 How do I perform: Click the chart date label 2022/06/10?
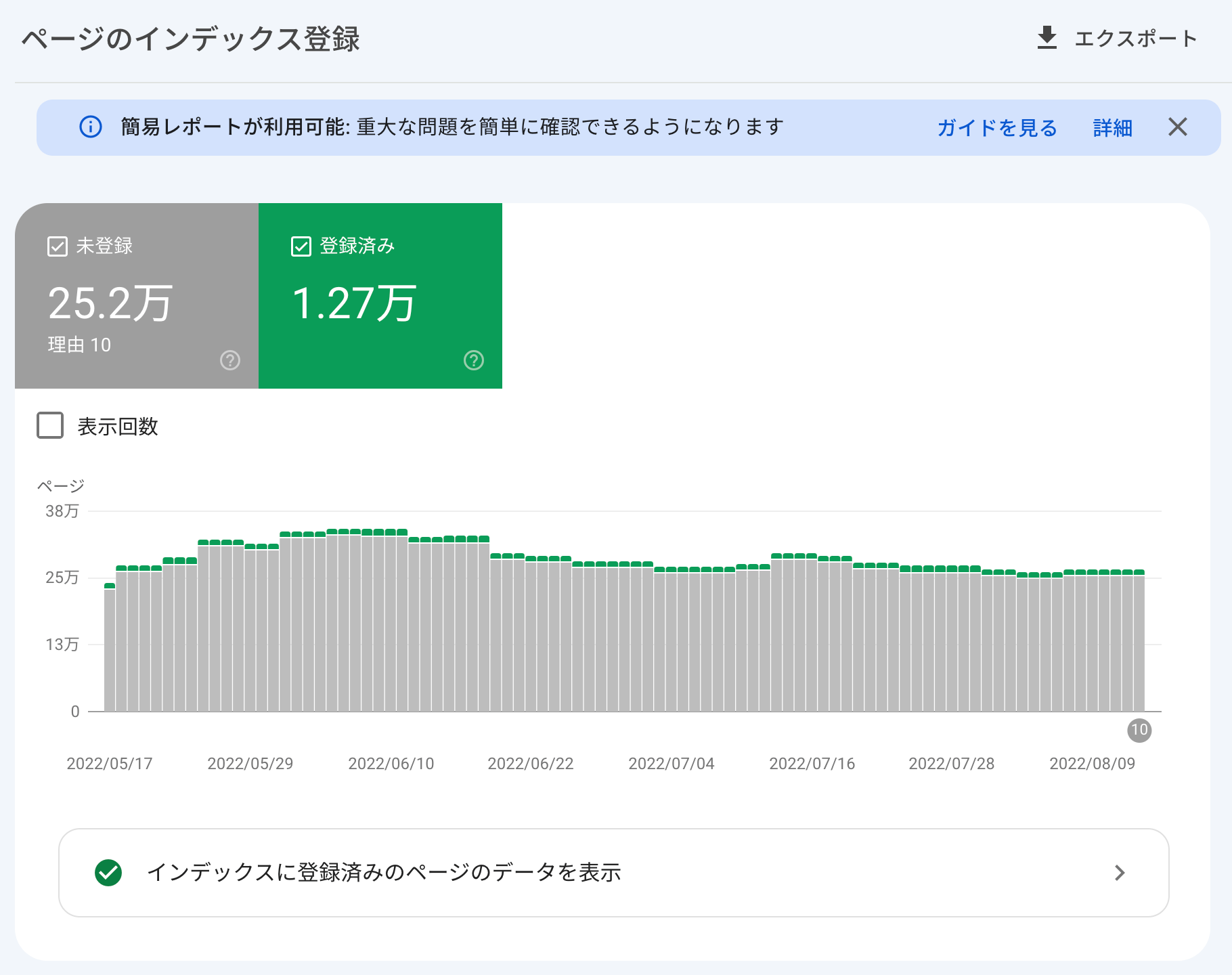click(391, 764)
